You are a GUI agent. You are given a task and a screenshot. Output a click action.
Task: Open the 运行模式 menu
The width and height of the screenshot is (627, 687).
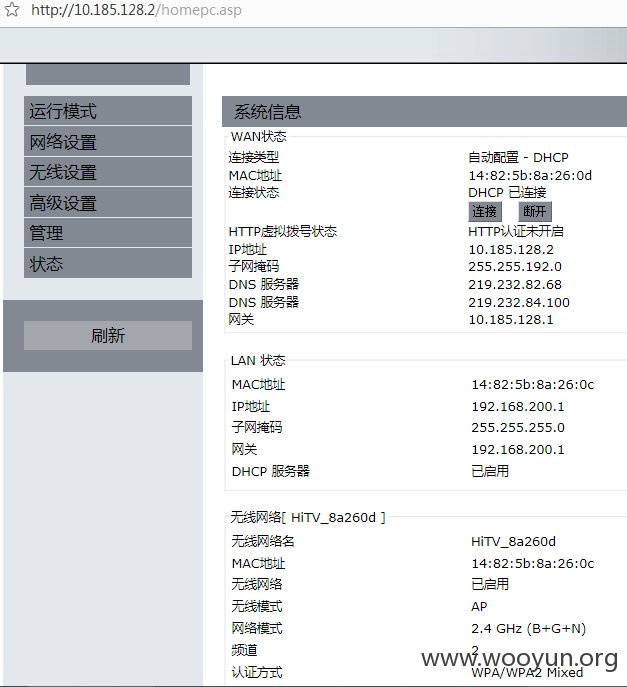point(108,111)
